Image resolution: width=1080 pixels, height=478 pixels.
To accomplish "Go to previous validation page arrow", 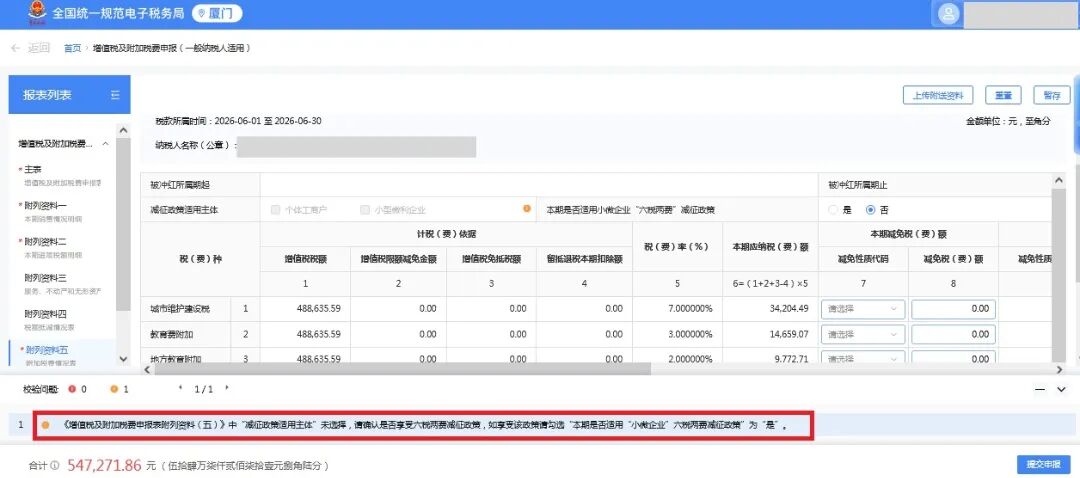I will click(x=180, y=388).
